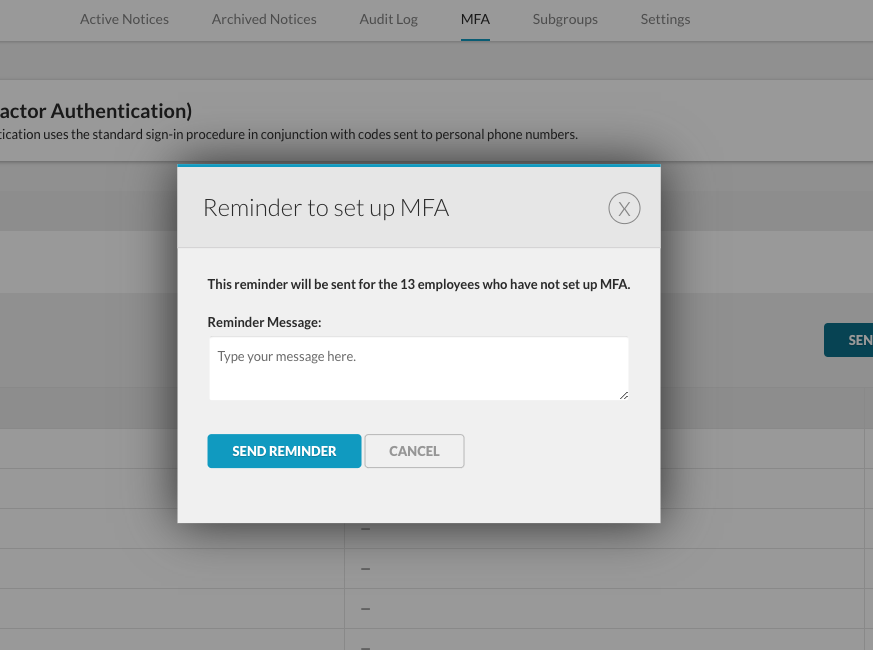Screen dimensions: 873x650
Task: Cancel the reminder dialog
Action: click(414, 451)
